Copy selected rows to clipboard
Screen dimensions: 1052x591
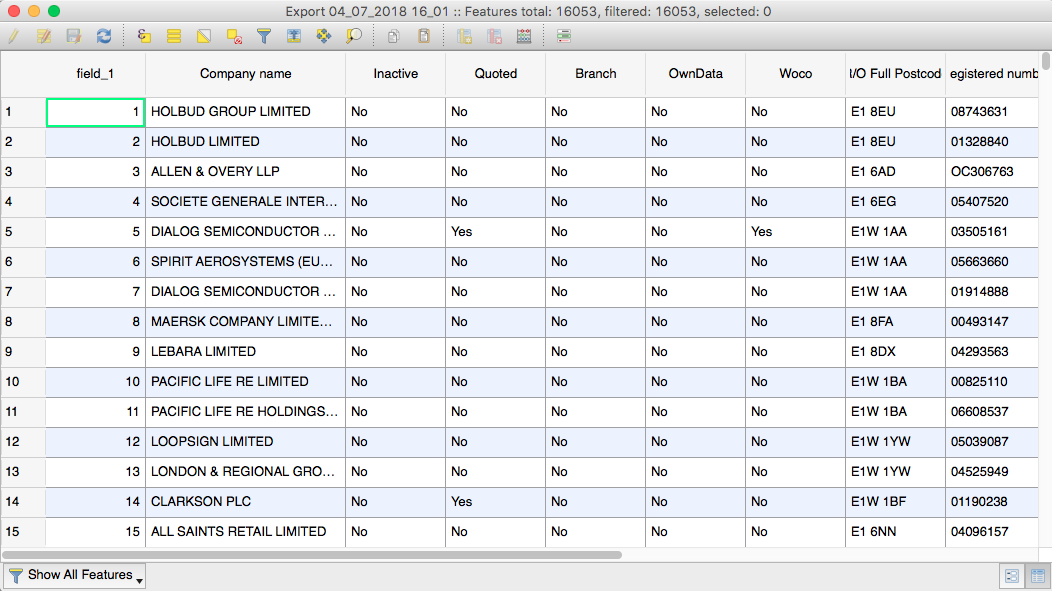tap(394, 36)
